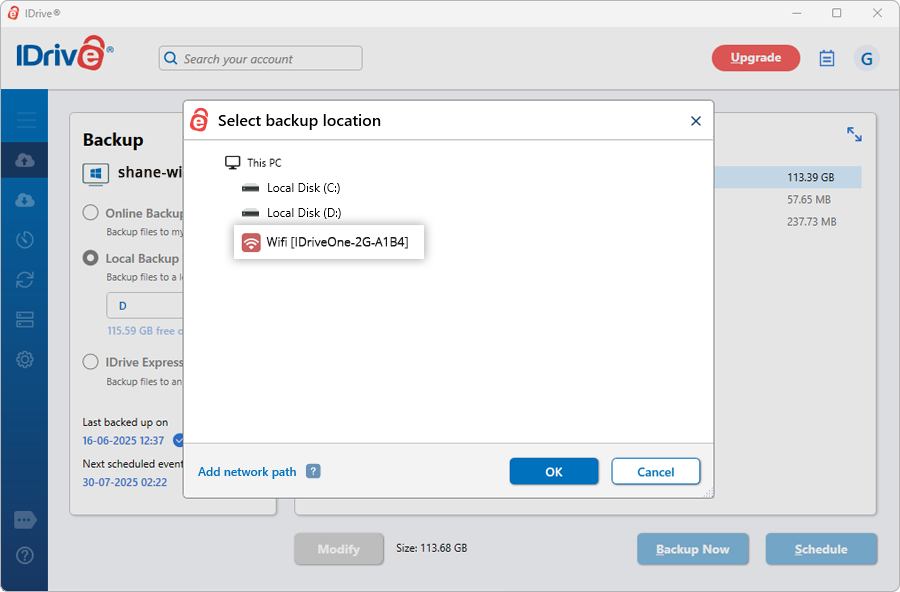Expand the sidebar hamburger menu
The width and height of the screenshot is (900, 592).
[x=26, y=119]
